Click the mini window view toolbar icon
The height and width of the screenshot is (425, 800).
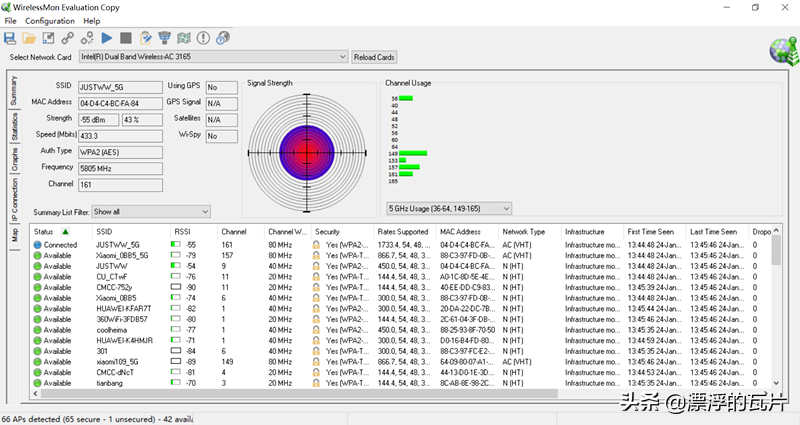click(48, 38)
